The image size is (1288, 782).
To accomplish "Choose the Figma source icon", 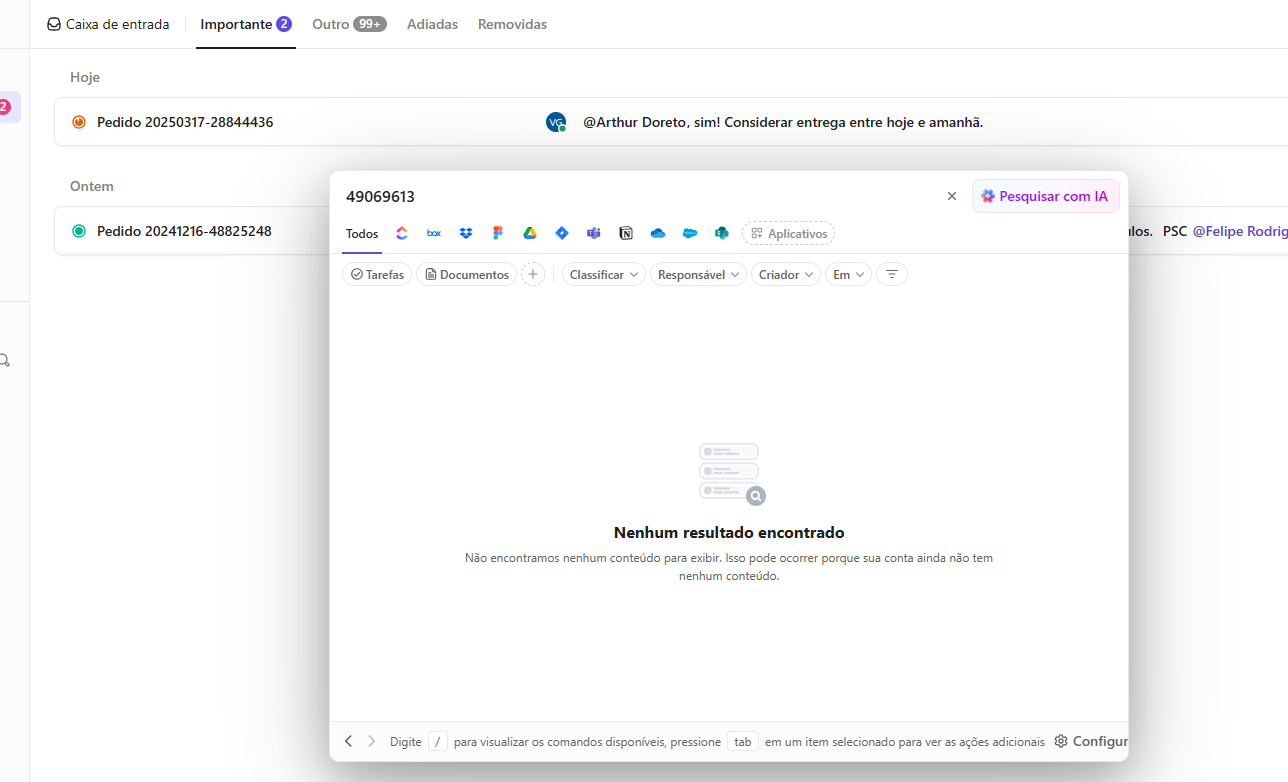I will [498, 233].
